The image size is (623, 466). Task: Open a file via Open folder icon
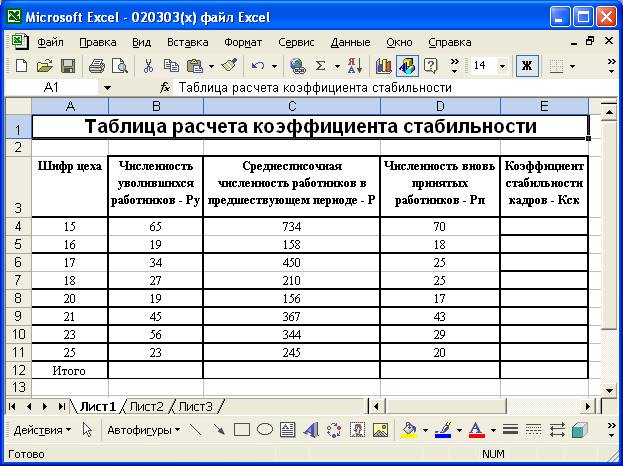(x=44, y=66)
